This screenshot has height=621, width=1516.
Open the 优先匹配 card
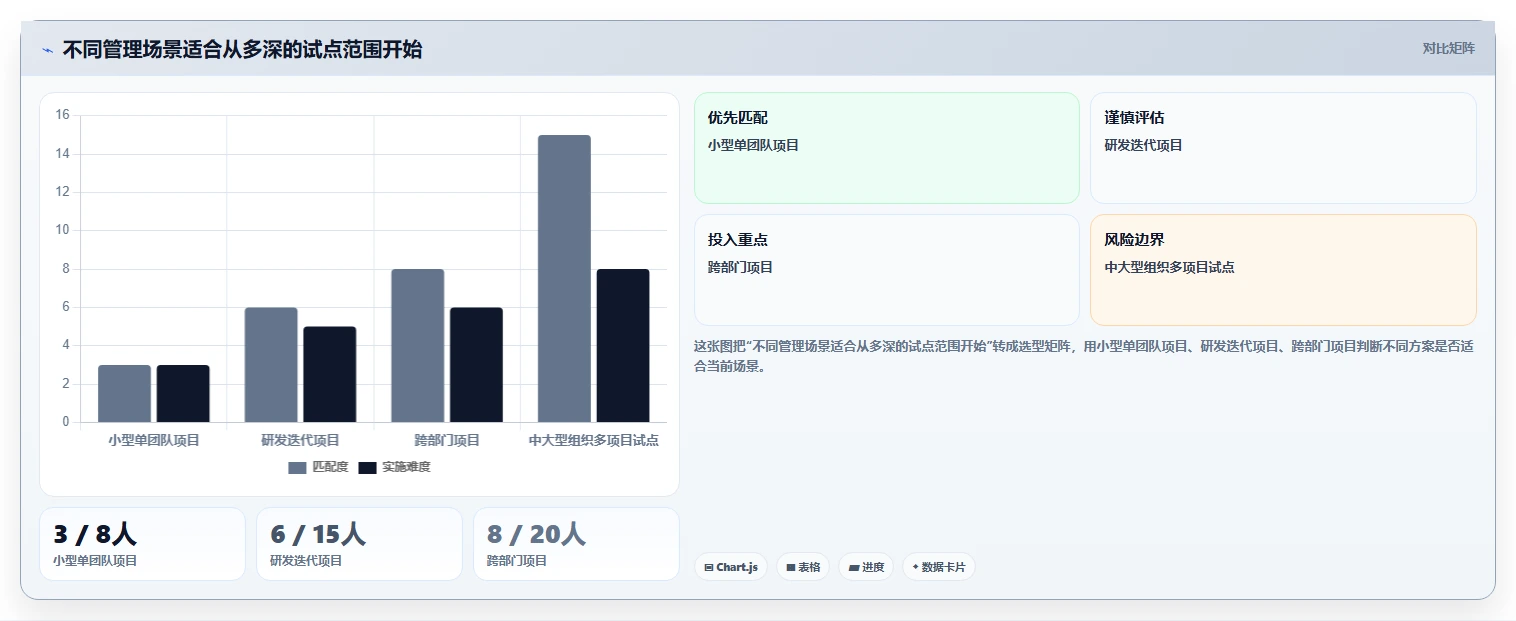pyautogui.click(x=887, y=148)
